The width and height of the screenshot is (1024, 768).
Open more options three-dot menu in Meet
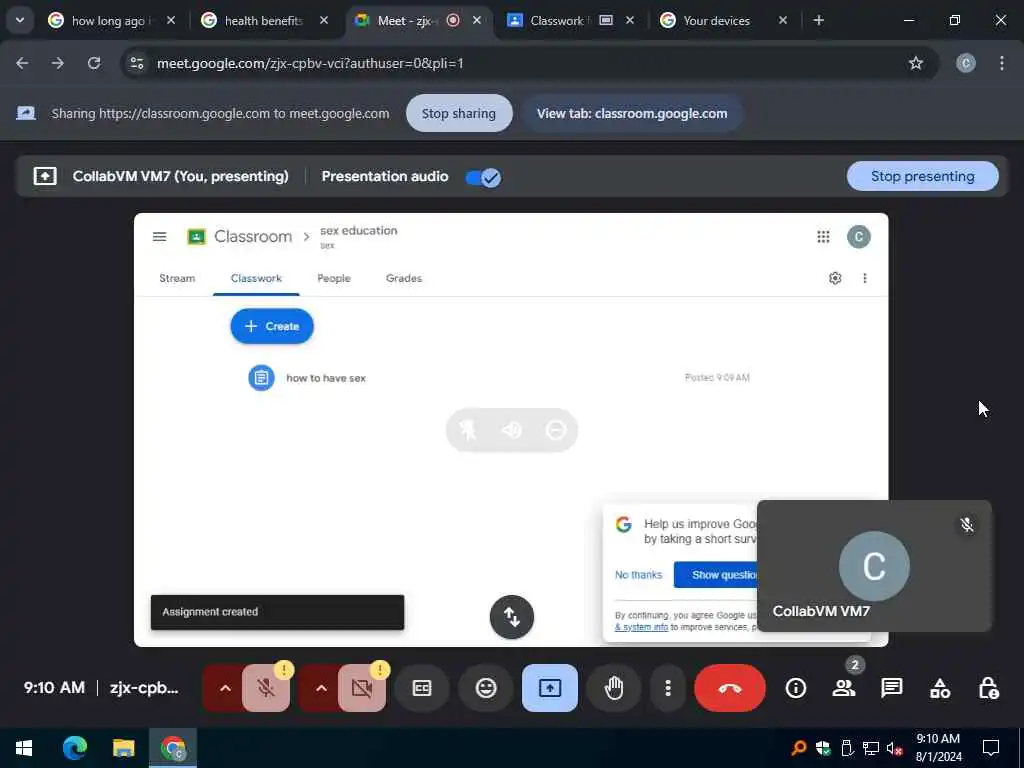(667, 688)
